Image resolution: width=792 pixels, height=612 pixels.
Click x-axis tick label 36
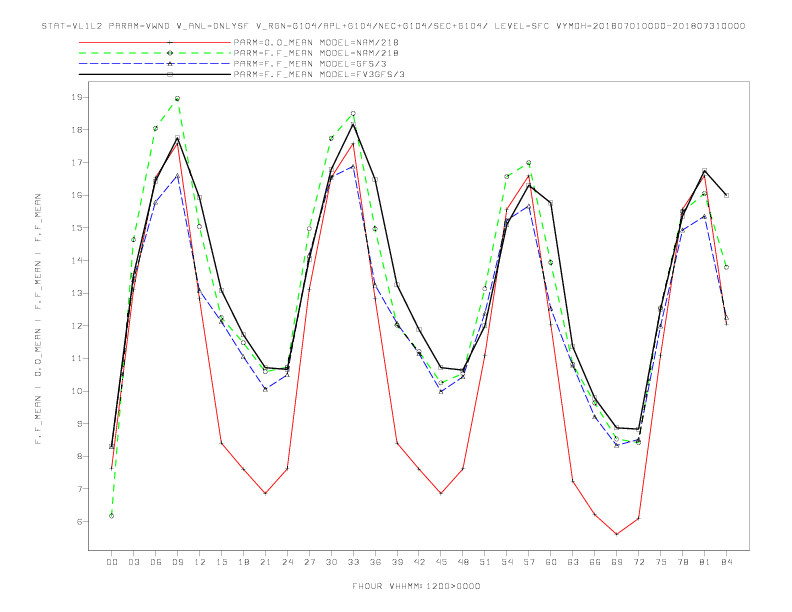tap(375, 562)
